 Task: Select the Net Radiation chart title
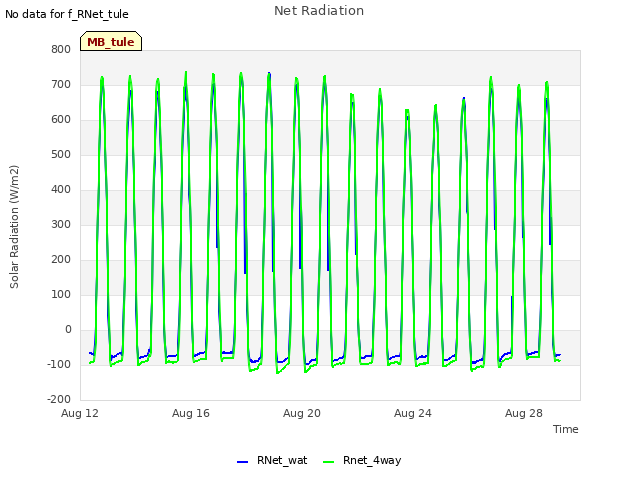(319, 11)
